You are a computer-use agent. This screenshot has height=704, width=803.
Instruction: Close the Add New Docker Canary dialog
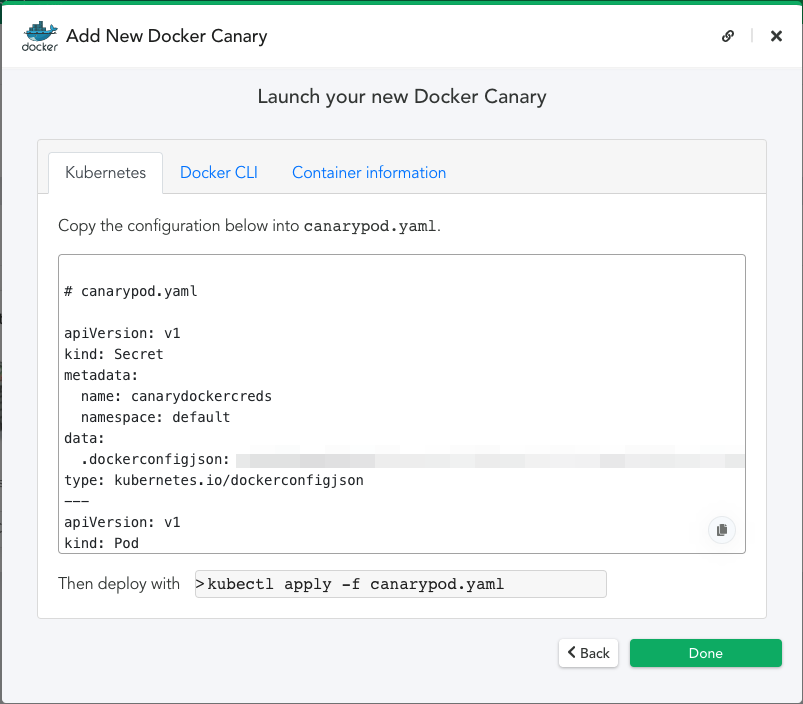pos(776,36)
